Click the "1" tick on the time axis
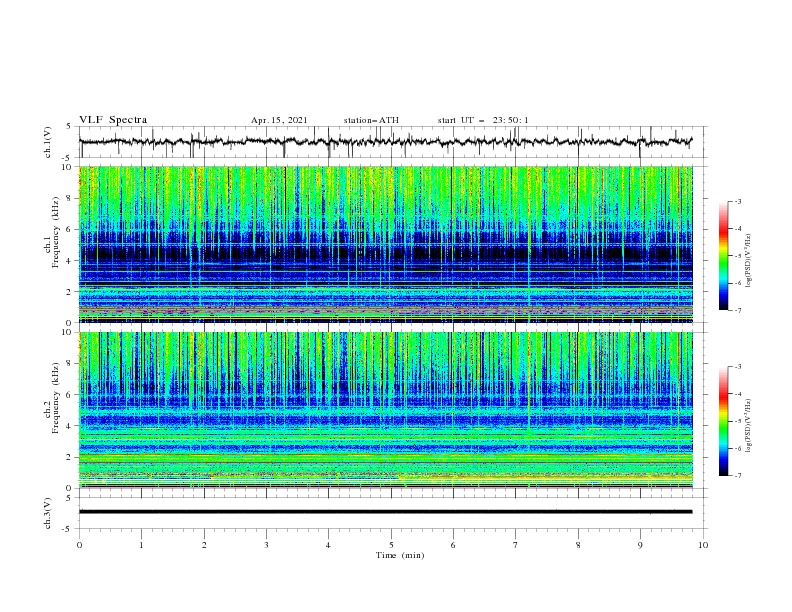792x612 pixels. click(141, 545)
